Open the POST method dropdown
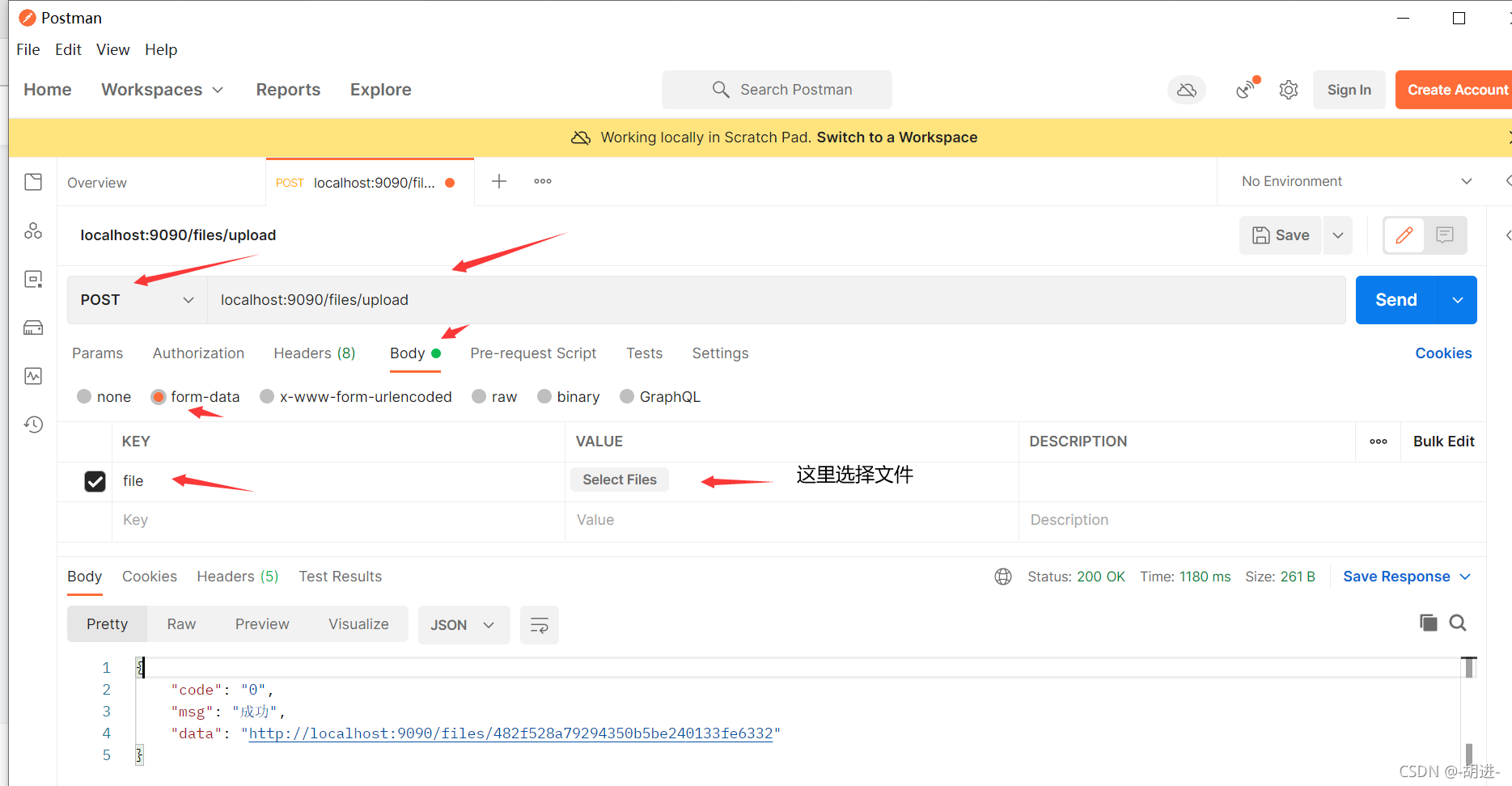Screen dimensions: 1512x786 (x=138, y=300)
